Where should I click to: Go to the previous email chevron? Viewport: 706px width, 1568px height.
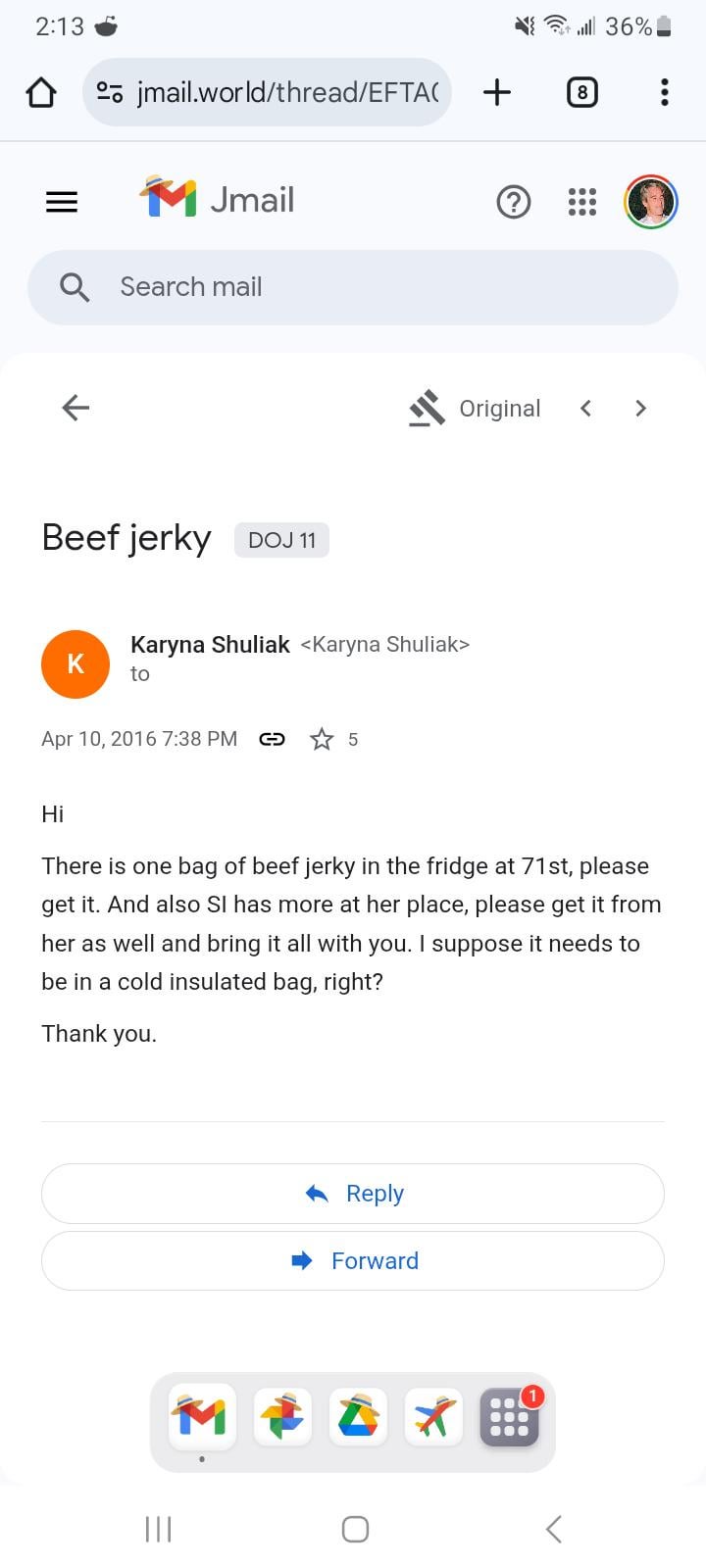(x=585, y=408)
